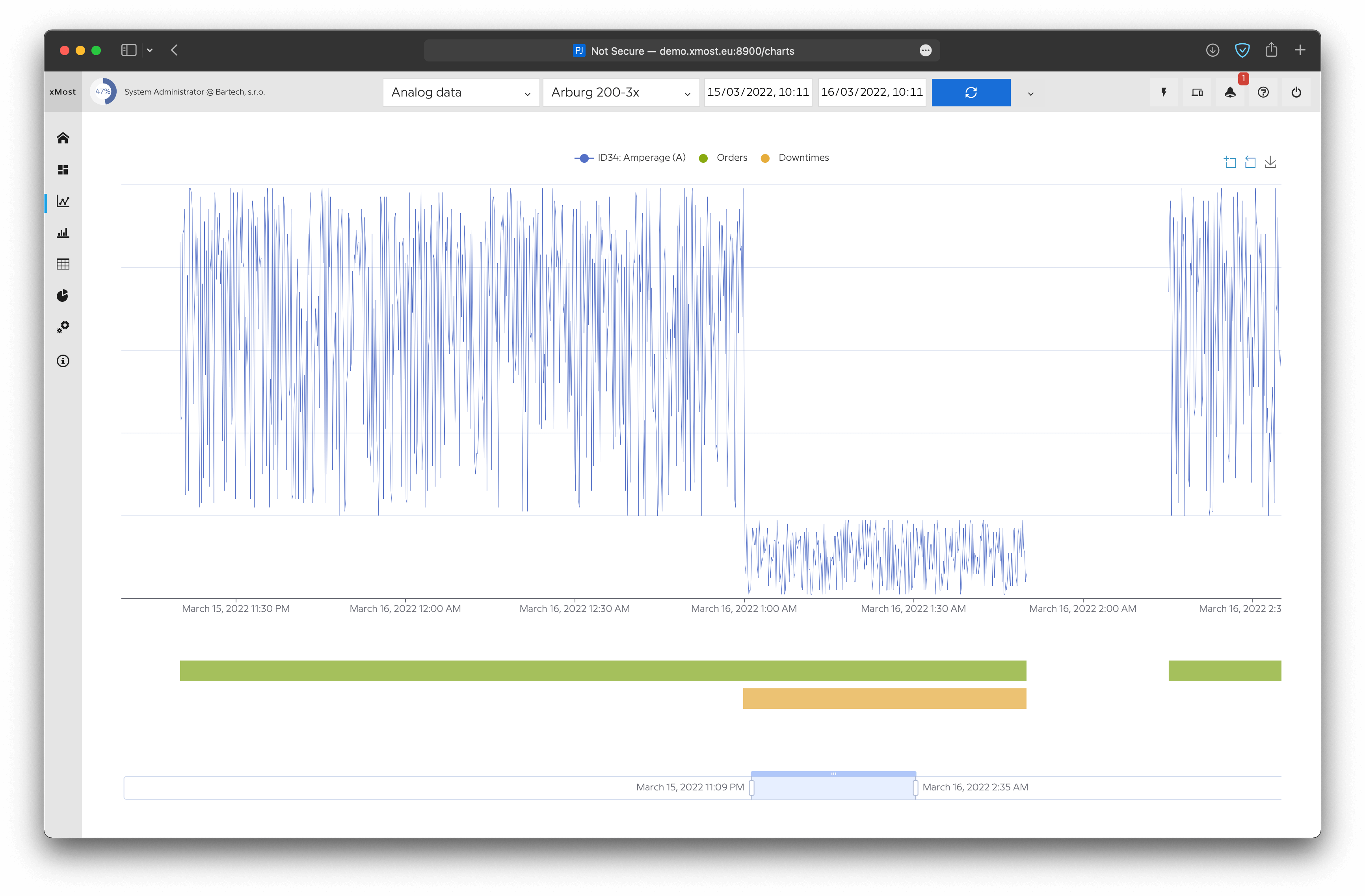Expand the chevron beside the refresh button
The image size is (1365, 896).
click(x=1030, y=93)
